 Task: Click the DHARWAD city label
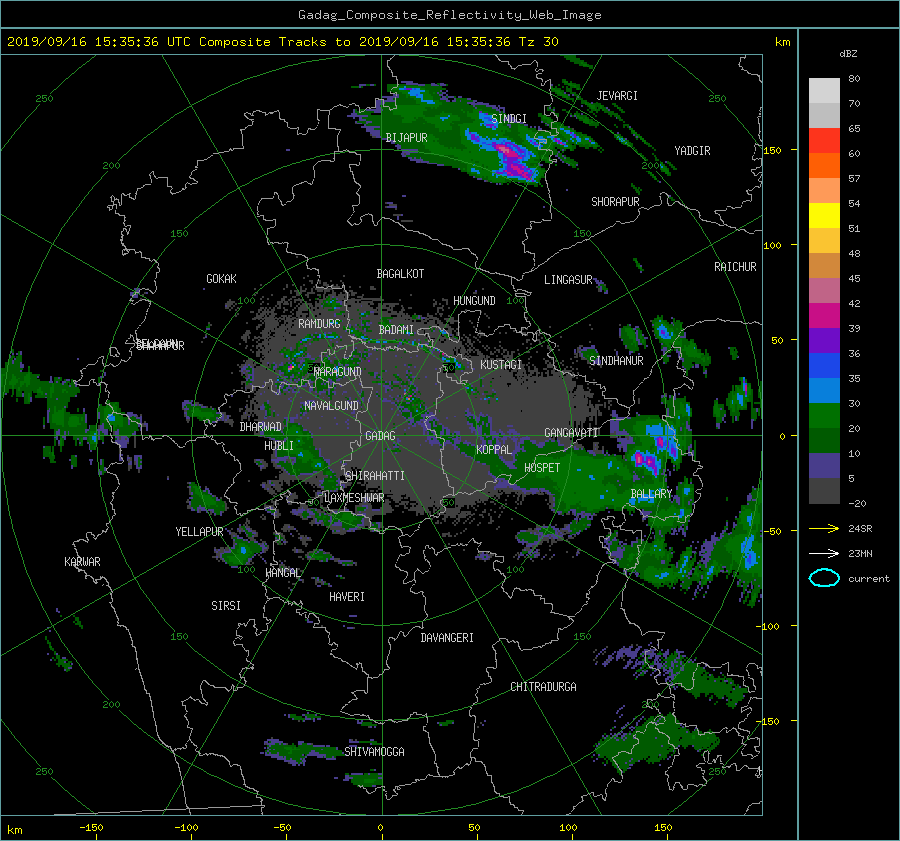[261, 427]
